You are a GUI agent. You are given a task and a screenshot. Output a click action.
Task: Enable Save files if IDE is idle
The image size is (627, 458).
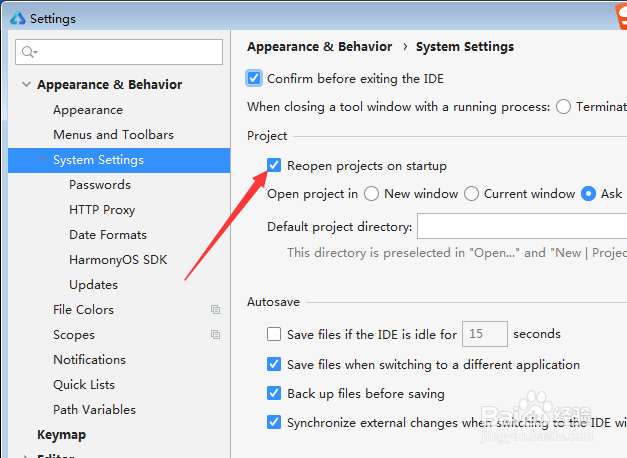tap(274, 334)
